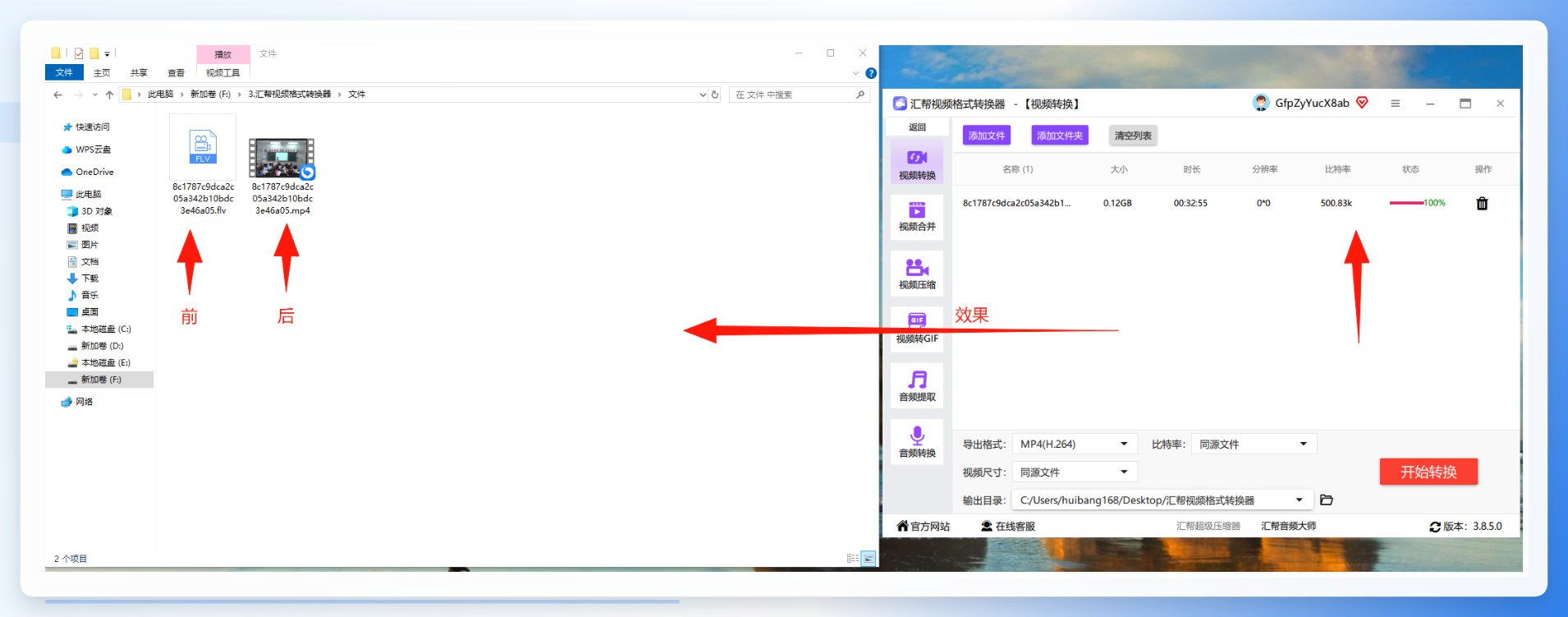Open the 视频合并 tool in the sidebar
Viewport: 1568px width, 617px height.
click(917, 217)
